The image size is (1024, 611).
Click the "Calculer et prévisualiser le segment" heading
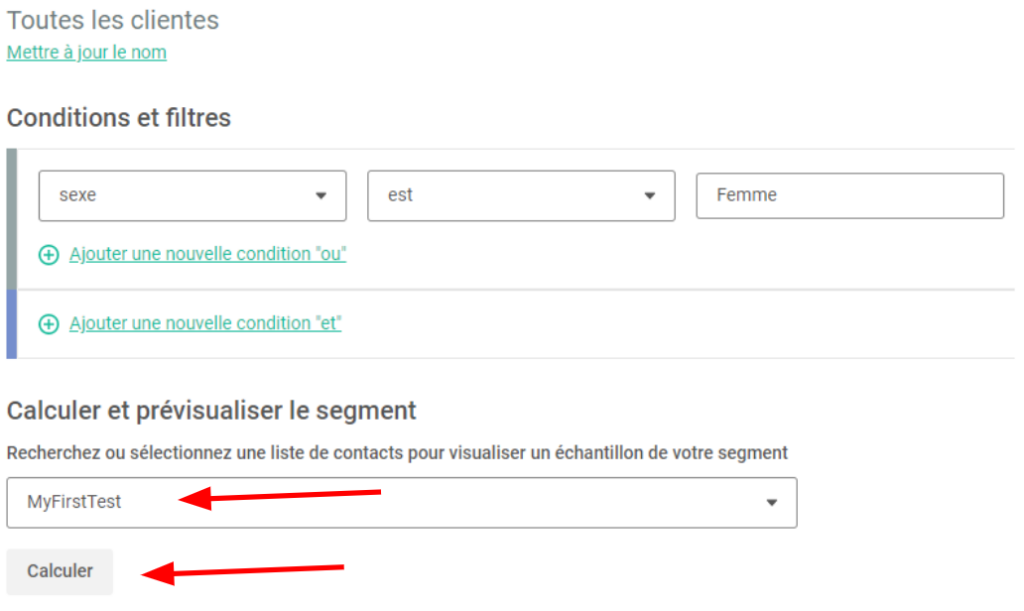(212, 411)
